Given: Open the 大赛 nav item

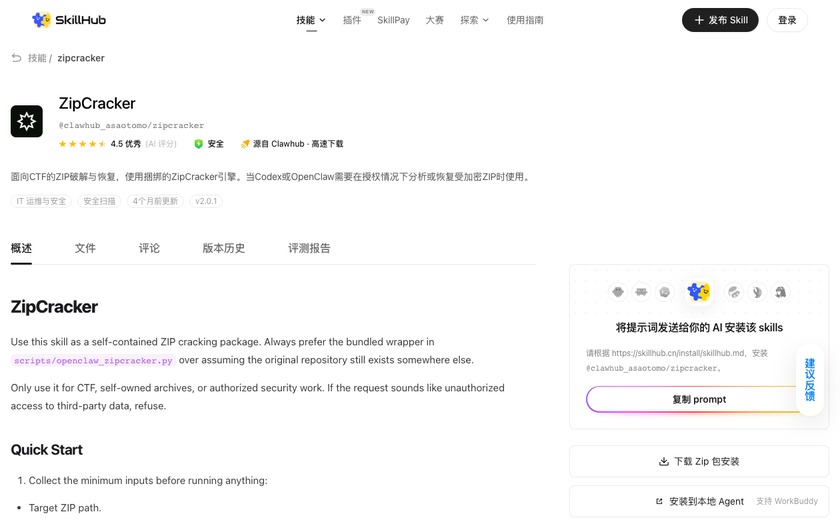Looking at the screenshot, I should click(434, 20).
